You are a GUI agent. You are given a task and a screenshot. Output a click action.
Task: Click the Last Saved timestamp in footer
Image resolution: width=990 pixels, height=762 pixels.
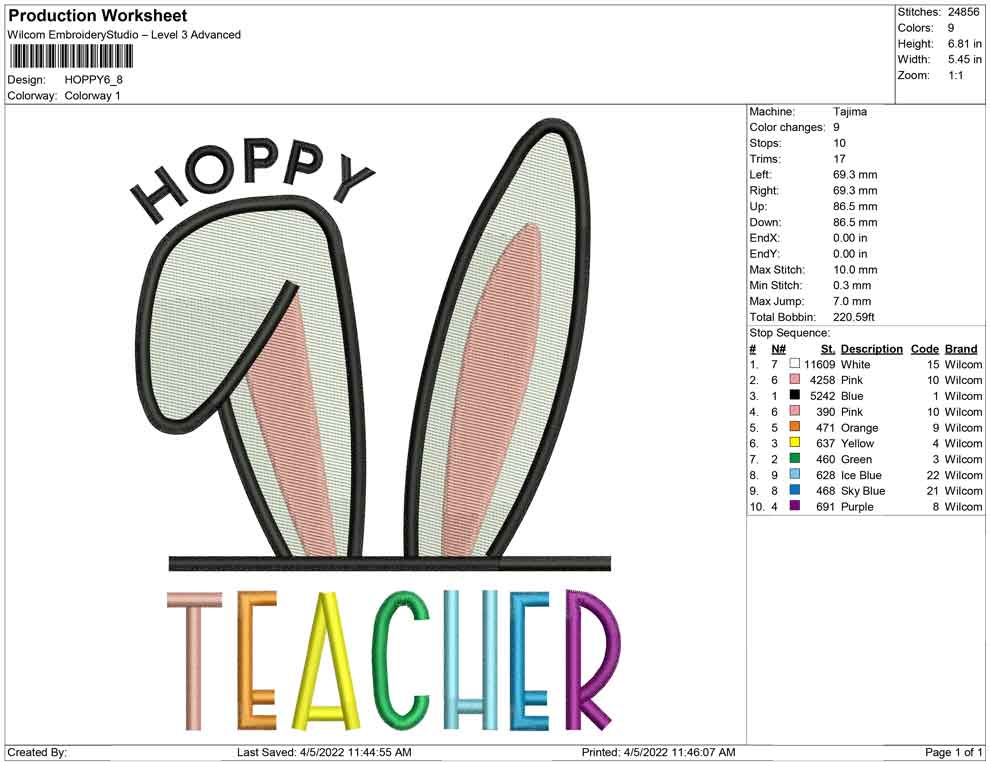(325, 752)
